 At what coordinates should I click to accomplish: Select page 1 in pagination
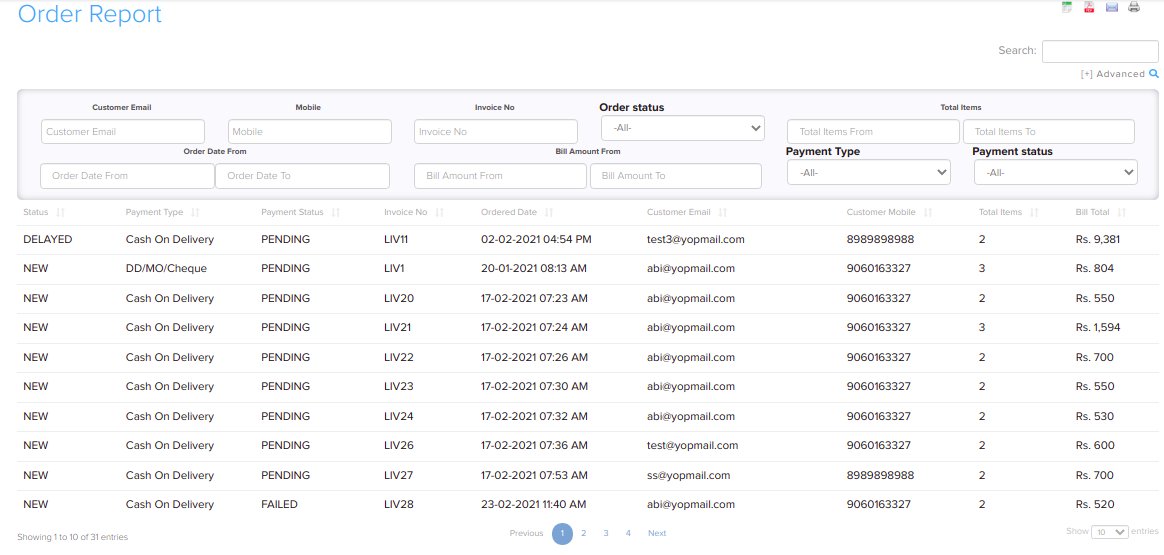point(563,533)
